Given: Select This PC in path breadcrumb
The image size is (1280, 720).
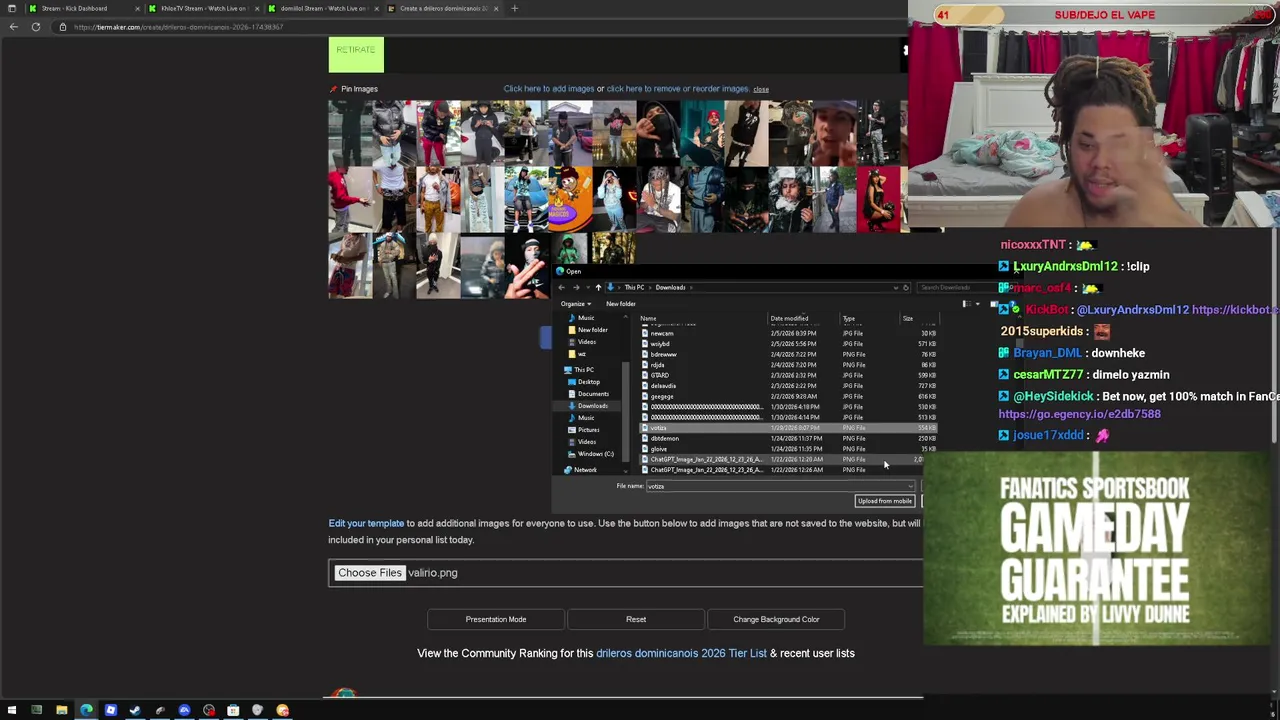Looking at the screenshot, I should coord(634,287).
